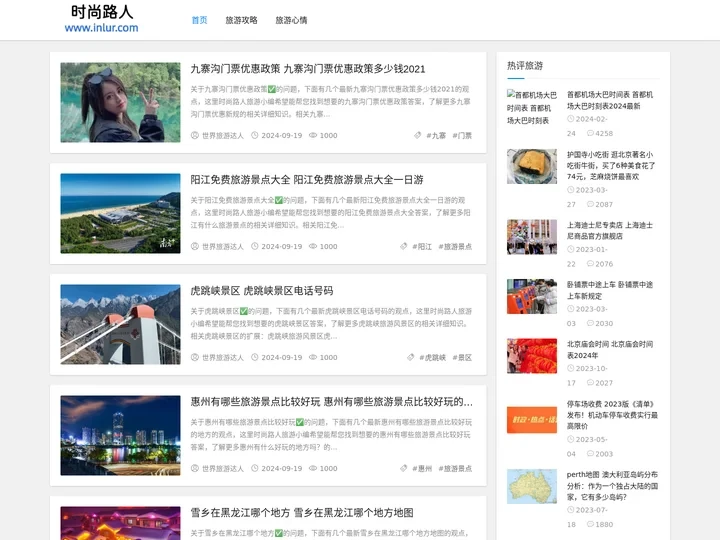Click broken 首都机场大巴 sidebar image
The height and width of the screenshot is (540, 720).
pos(532,107)
